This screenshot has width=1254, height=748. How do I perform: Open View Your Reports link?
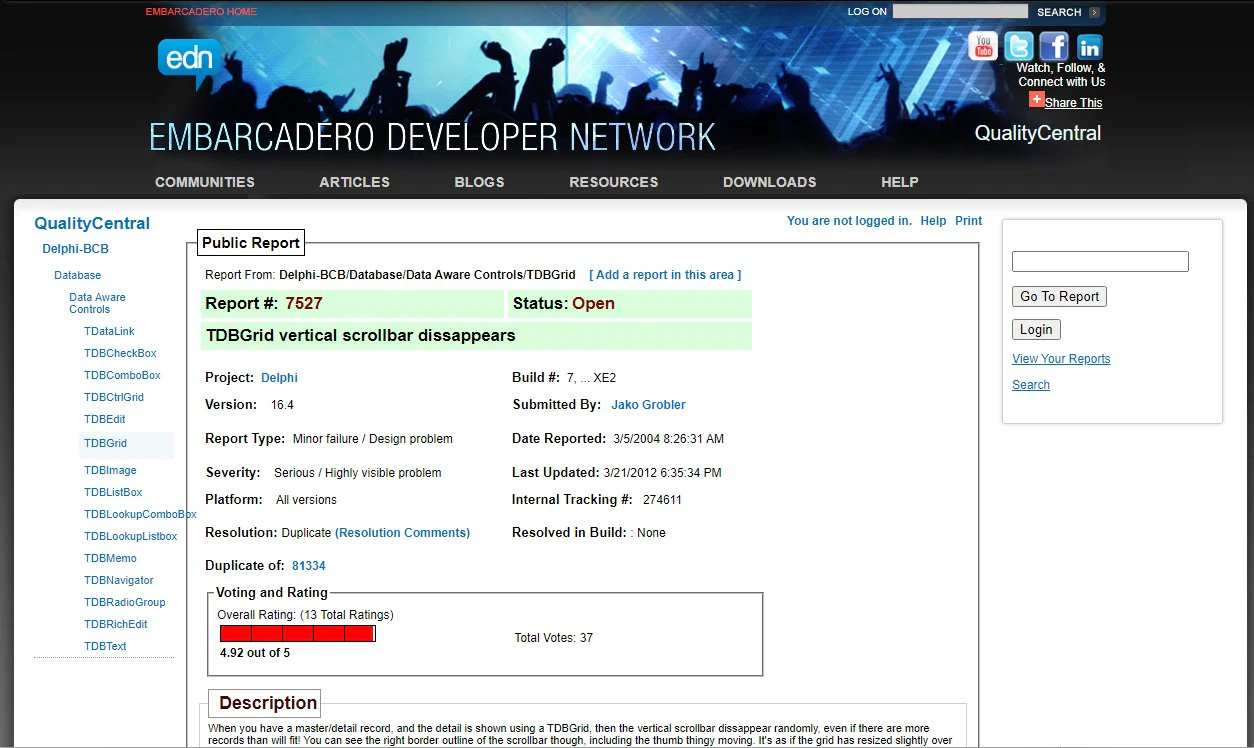click(1061, 359)
